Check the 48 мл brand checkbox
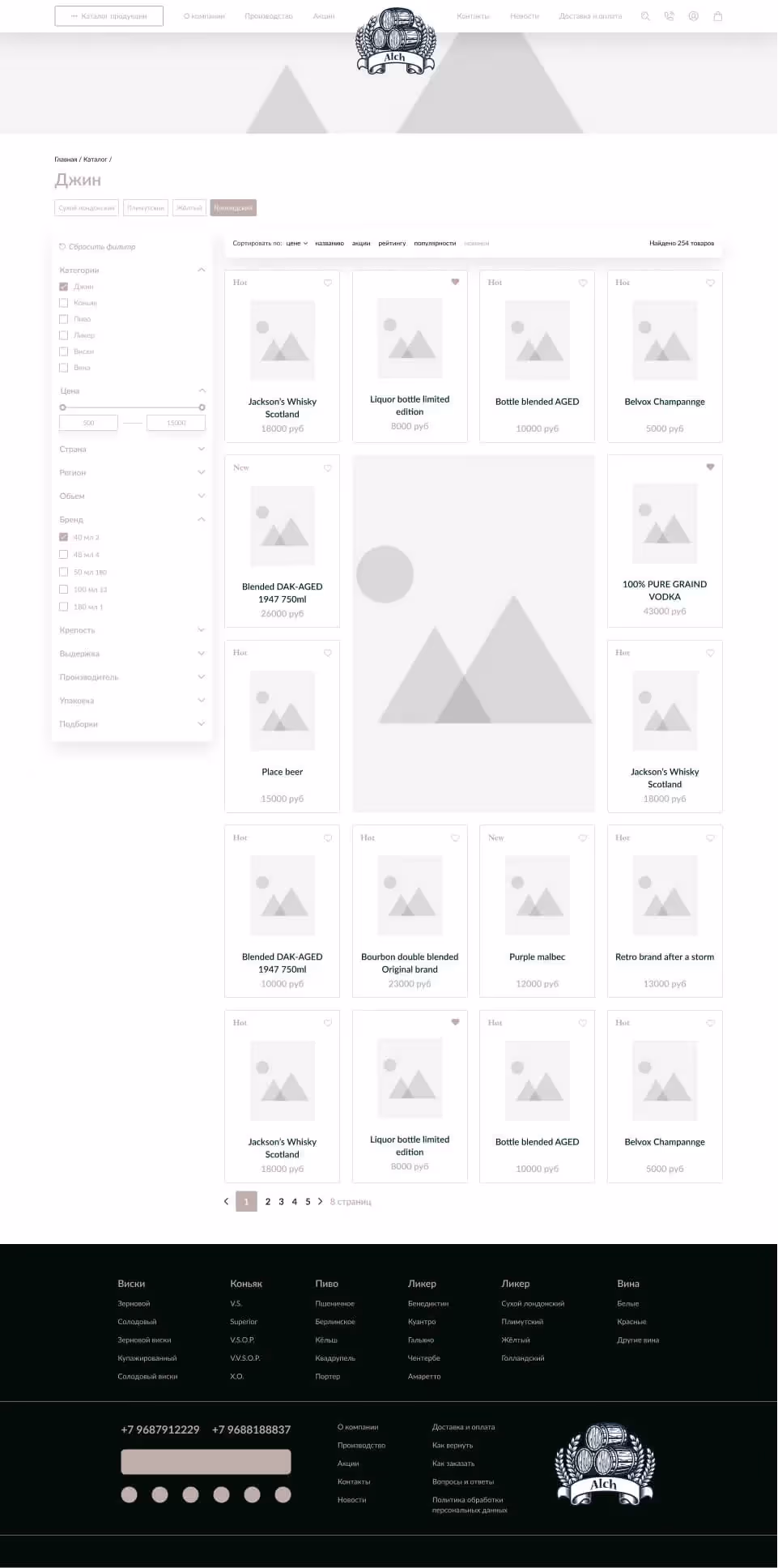778x1568 pixels. click(63, 555)
